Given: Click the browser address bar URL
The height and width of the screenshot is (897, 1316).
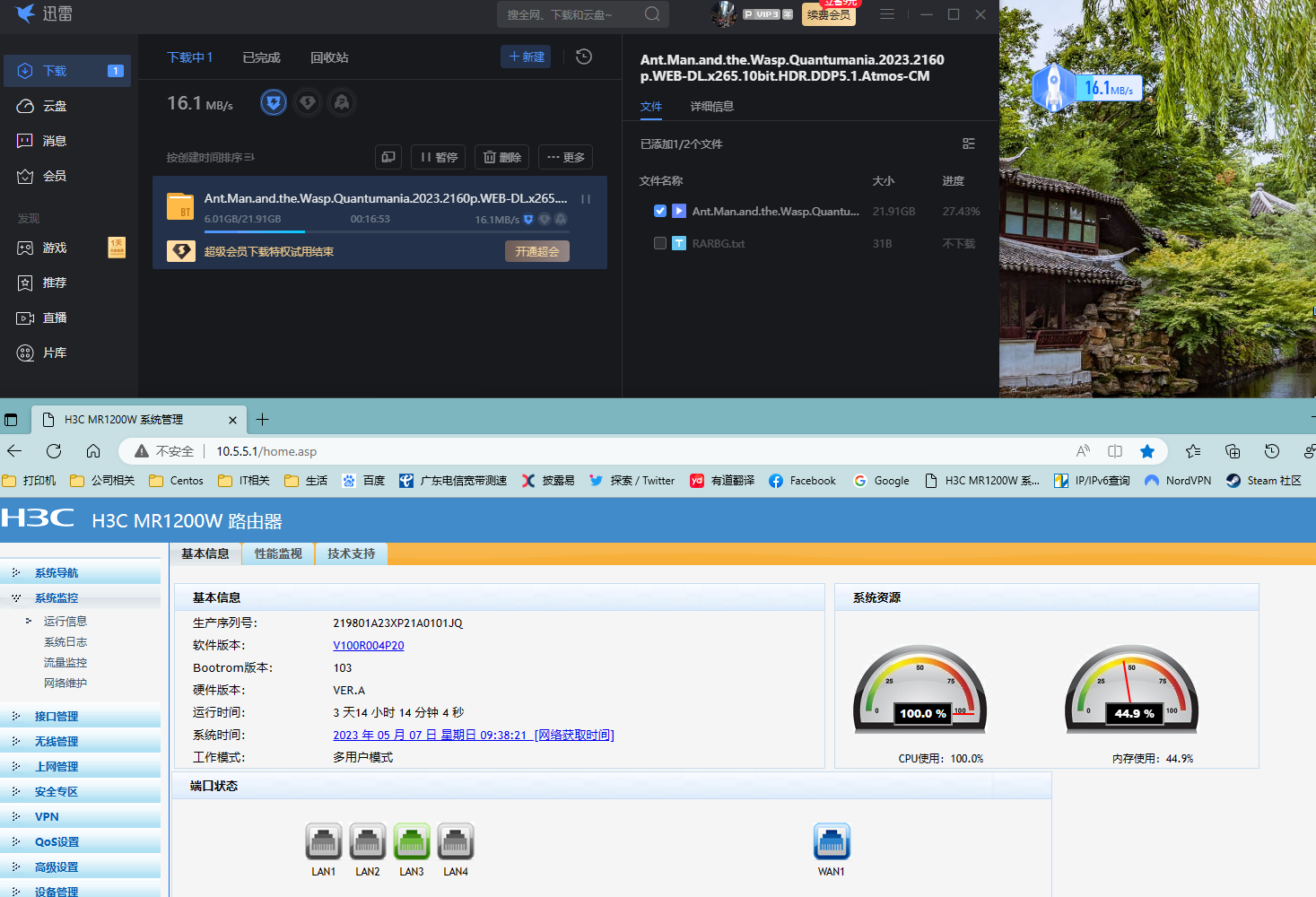Looking at the screenshot, I should point(266,451).
